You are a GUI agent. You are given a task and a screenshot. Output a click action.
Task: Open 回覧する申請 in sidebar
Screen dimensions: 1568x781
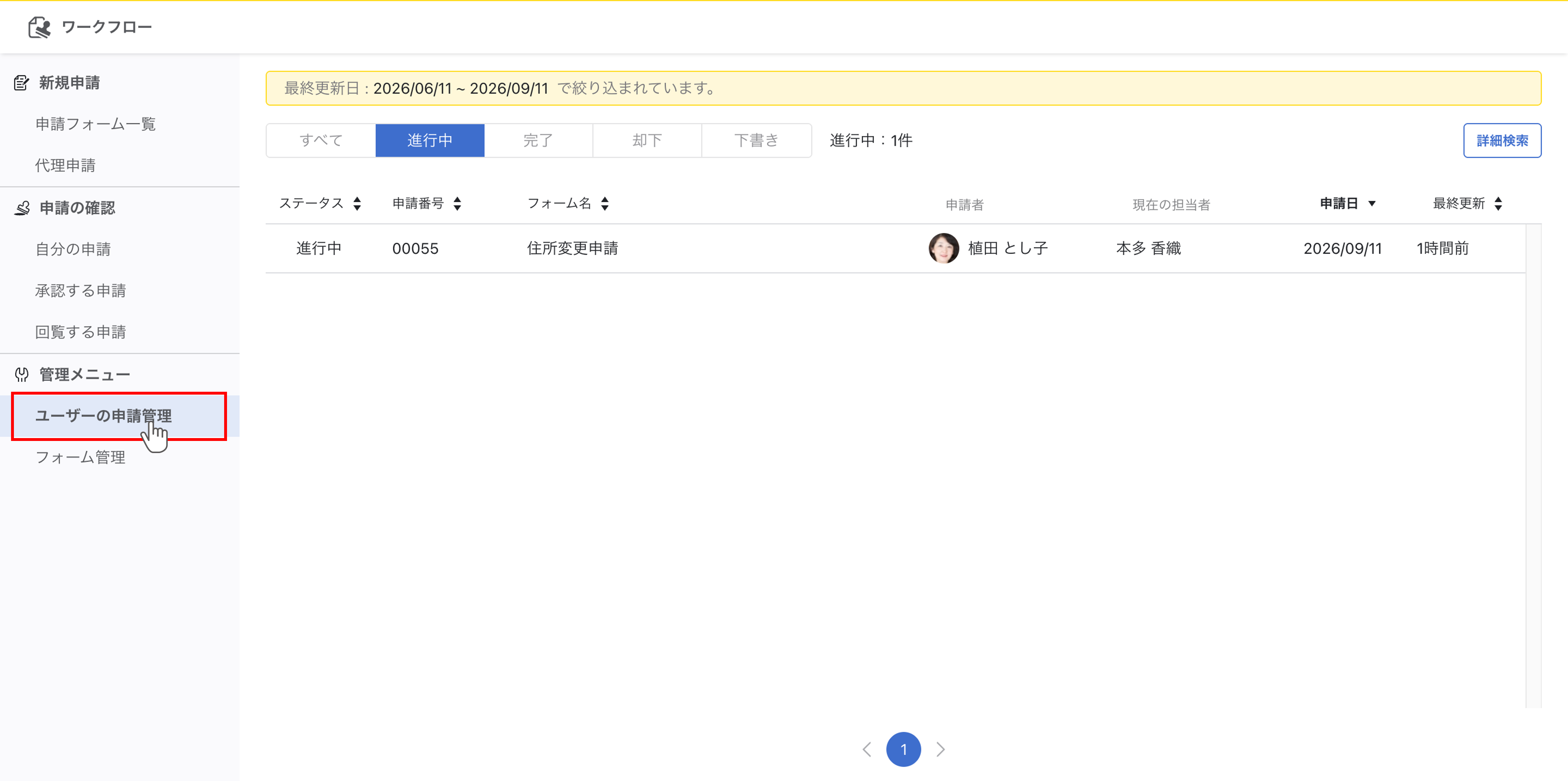click(x=80, y=332)
